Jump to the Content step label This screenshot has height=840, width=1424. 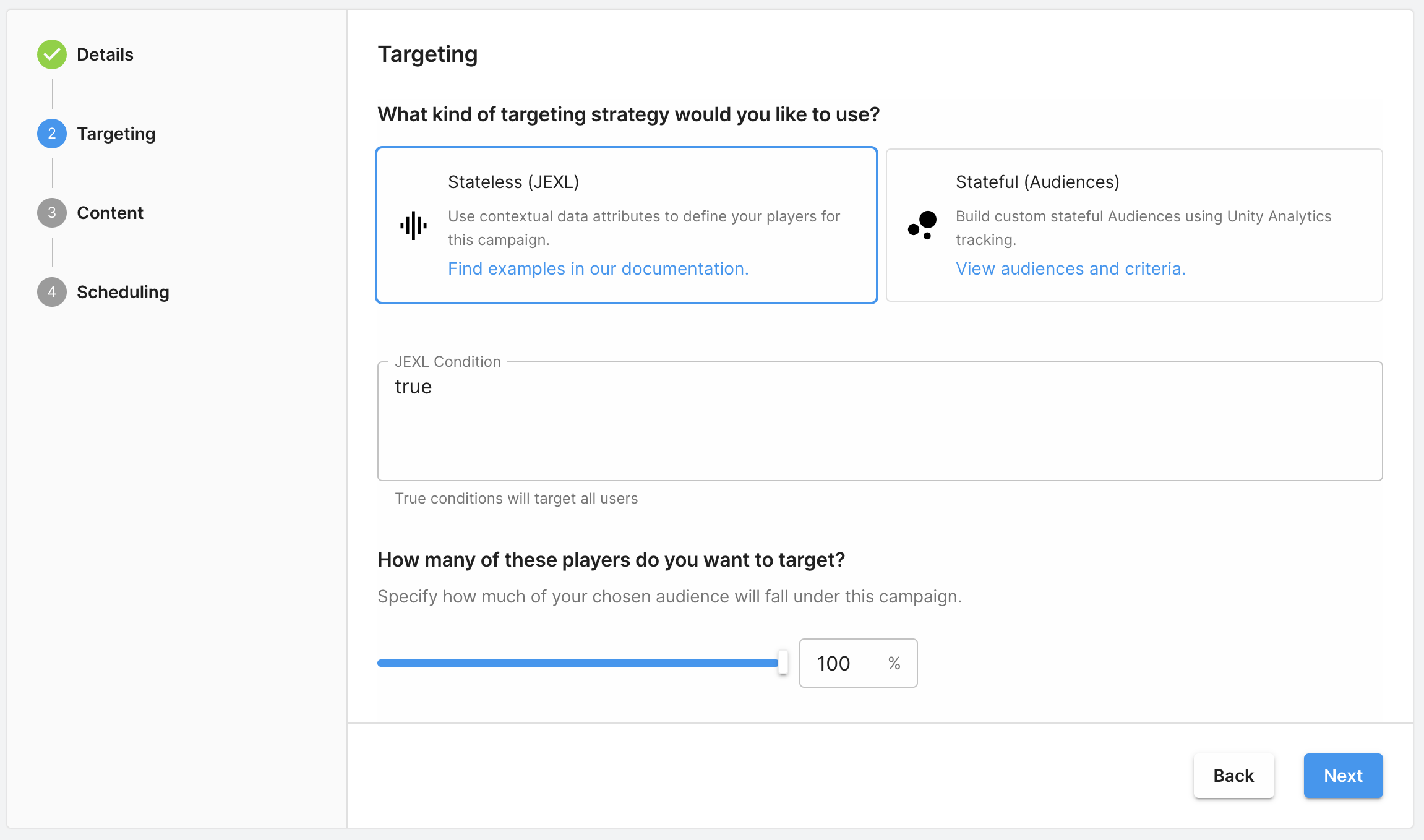110,213
